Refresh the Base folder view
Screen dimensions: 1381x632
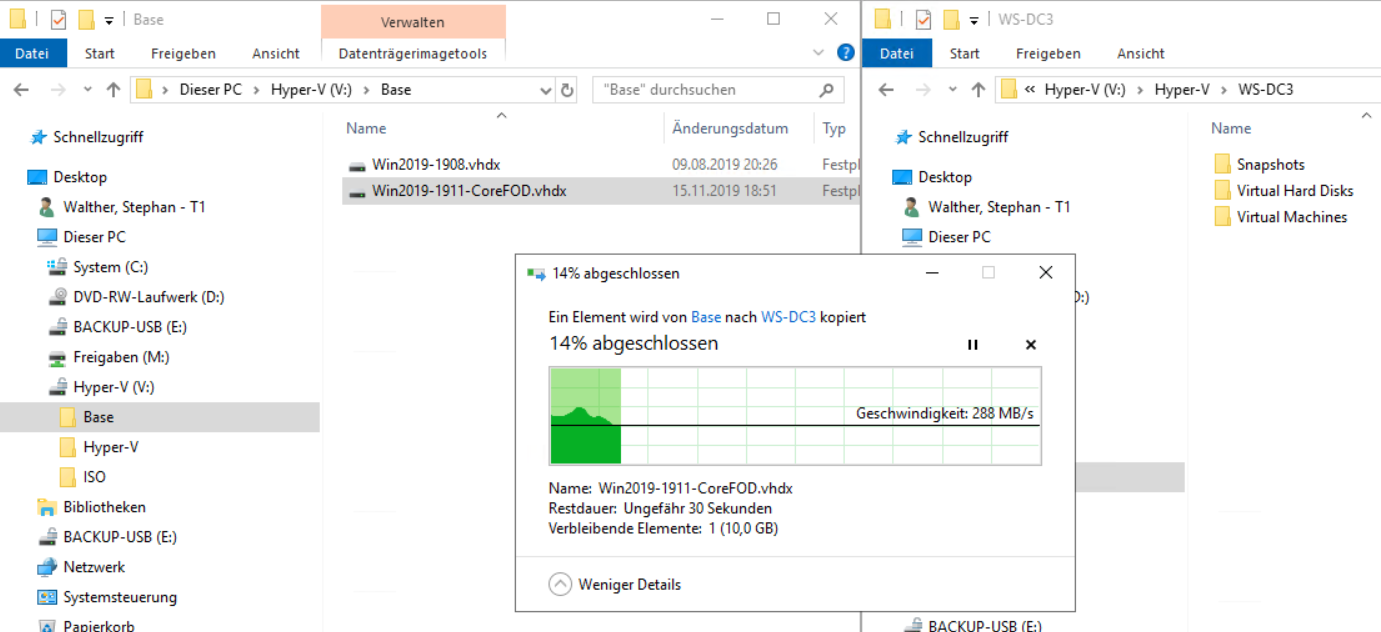pyautogui.click(x=567, y=90)
